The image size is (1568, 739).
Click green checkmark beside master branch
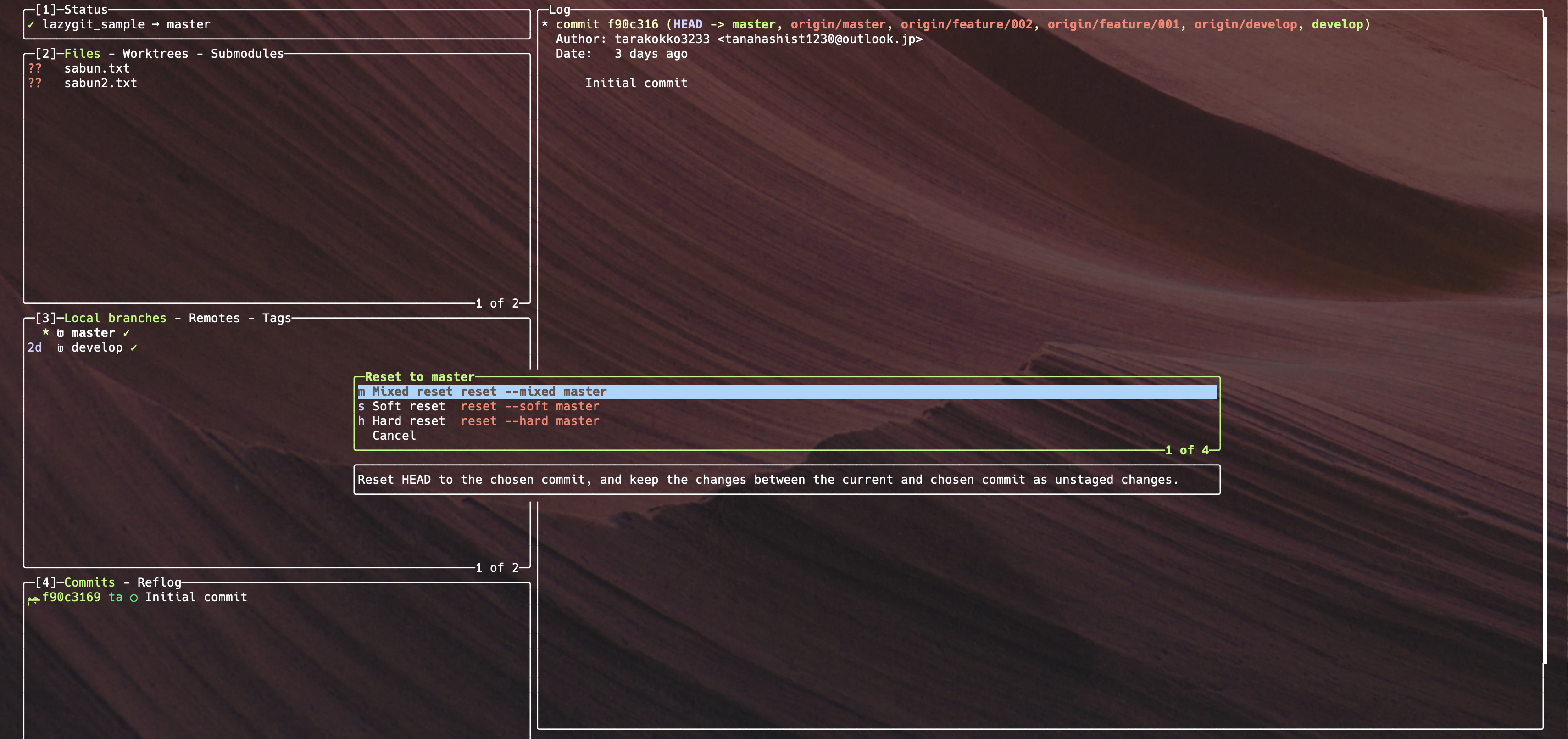127,333
